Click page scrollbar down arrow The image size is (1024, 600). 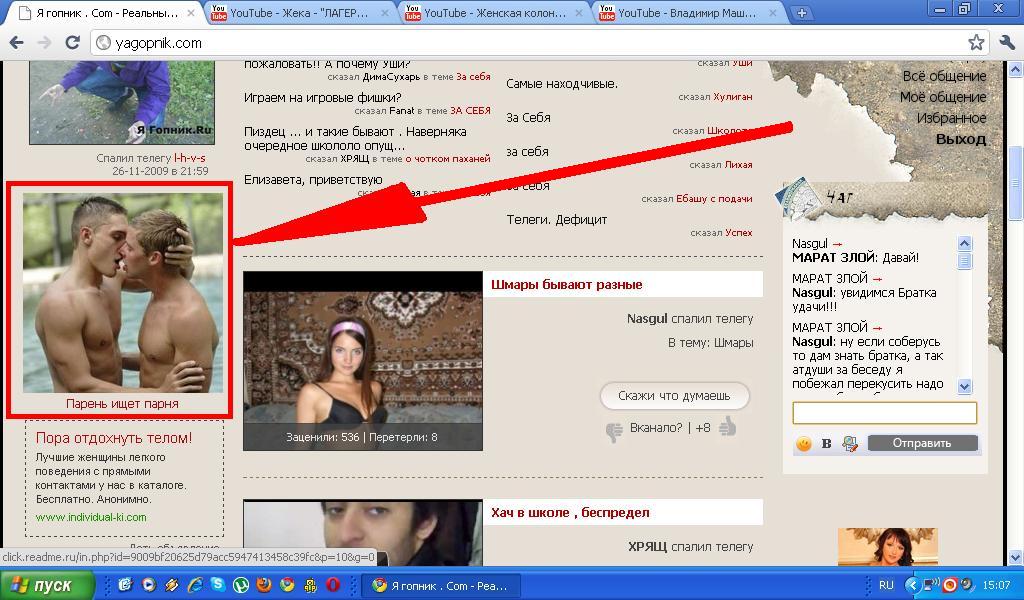coord(1016,557)
